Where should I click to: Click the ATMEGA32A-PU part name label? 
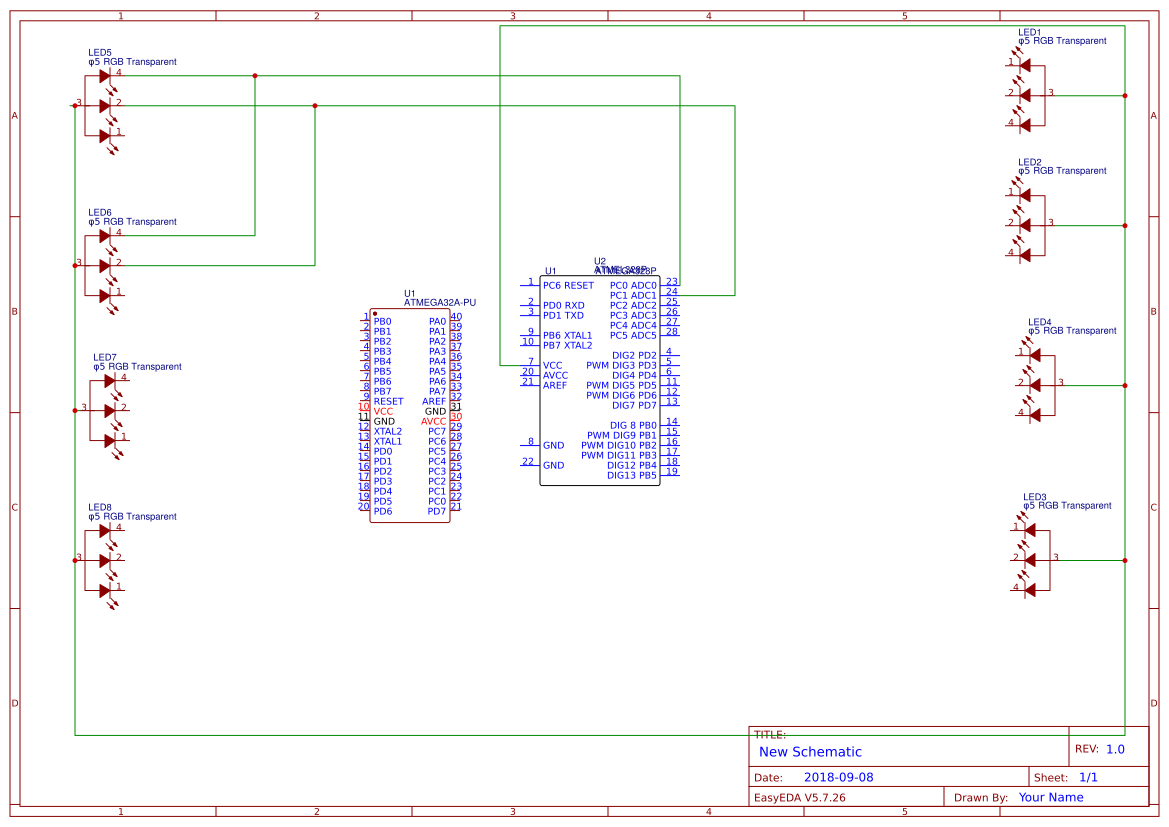coord(440,302)
